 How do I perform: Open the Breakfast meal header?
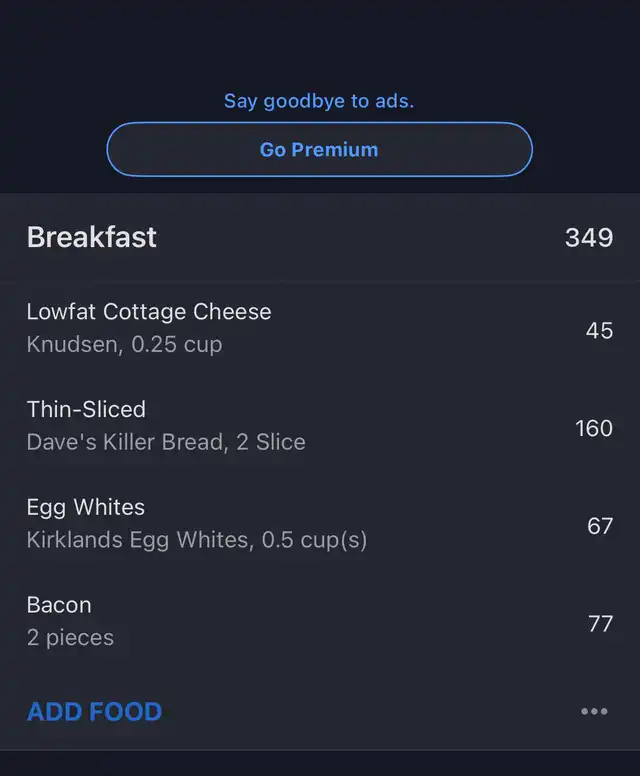point(320,237)
